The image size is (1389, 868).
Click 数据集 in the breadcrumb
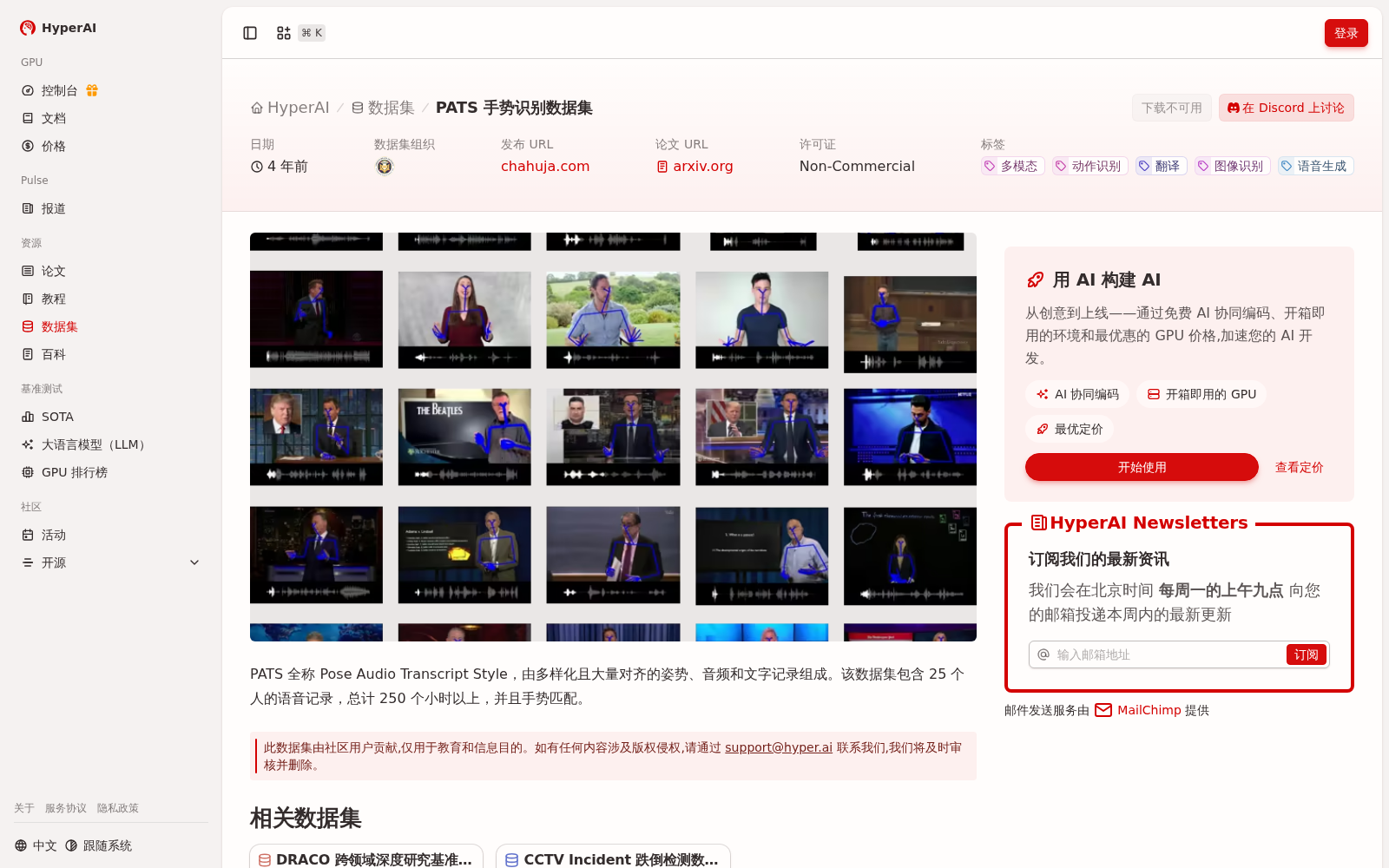click(383, 108)
